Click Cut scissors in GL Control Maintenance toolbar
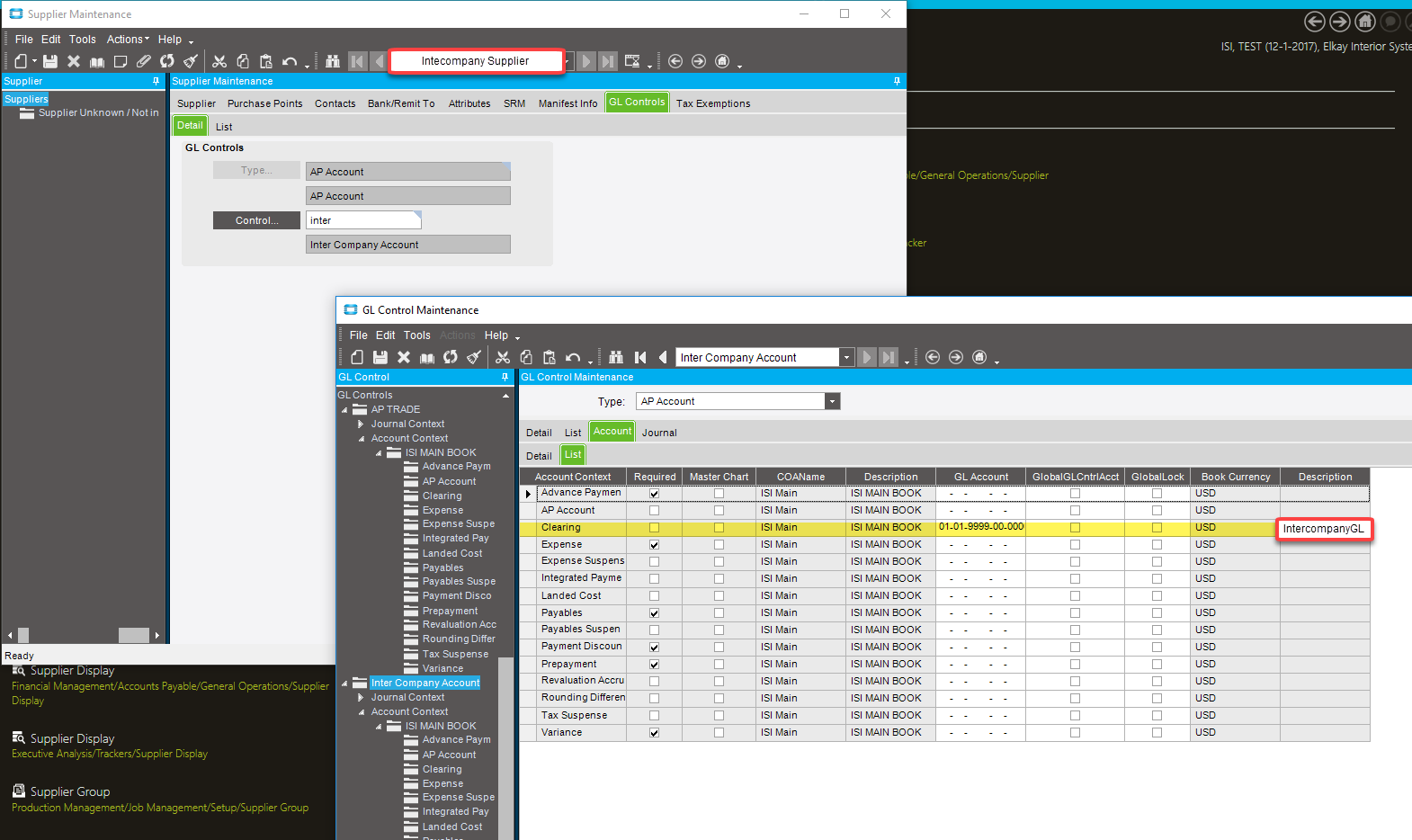 [503, 357]
